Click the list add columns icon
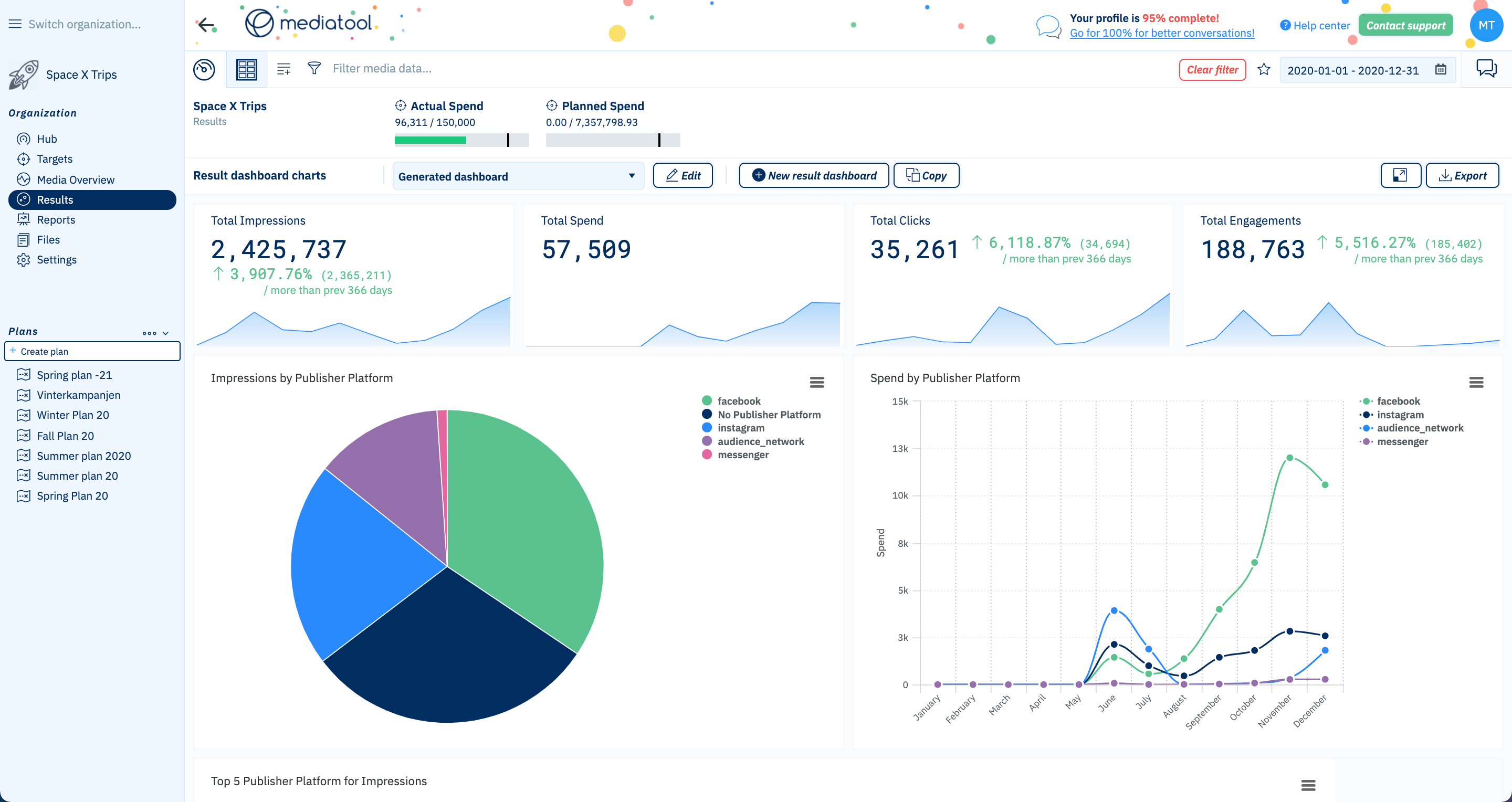The width and height of the screenshot is (1512, 802). tap(283, 69)
